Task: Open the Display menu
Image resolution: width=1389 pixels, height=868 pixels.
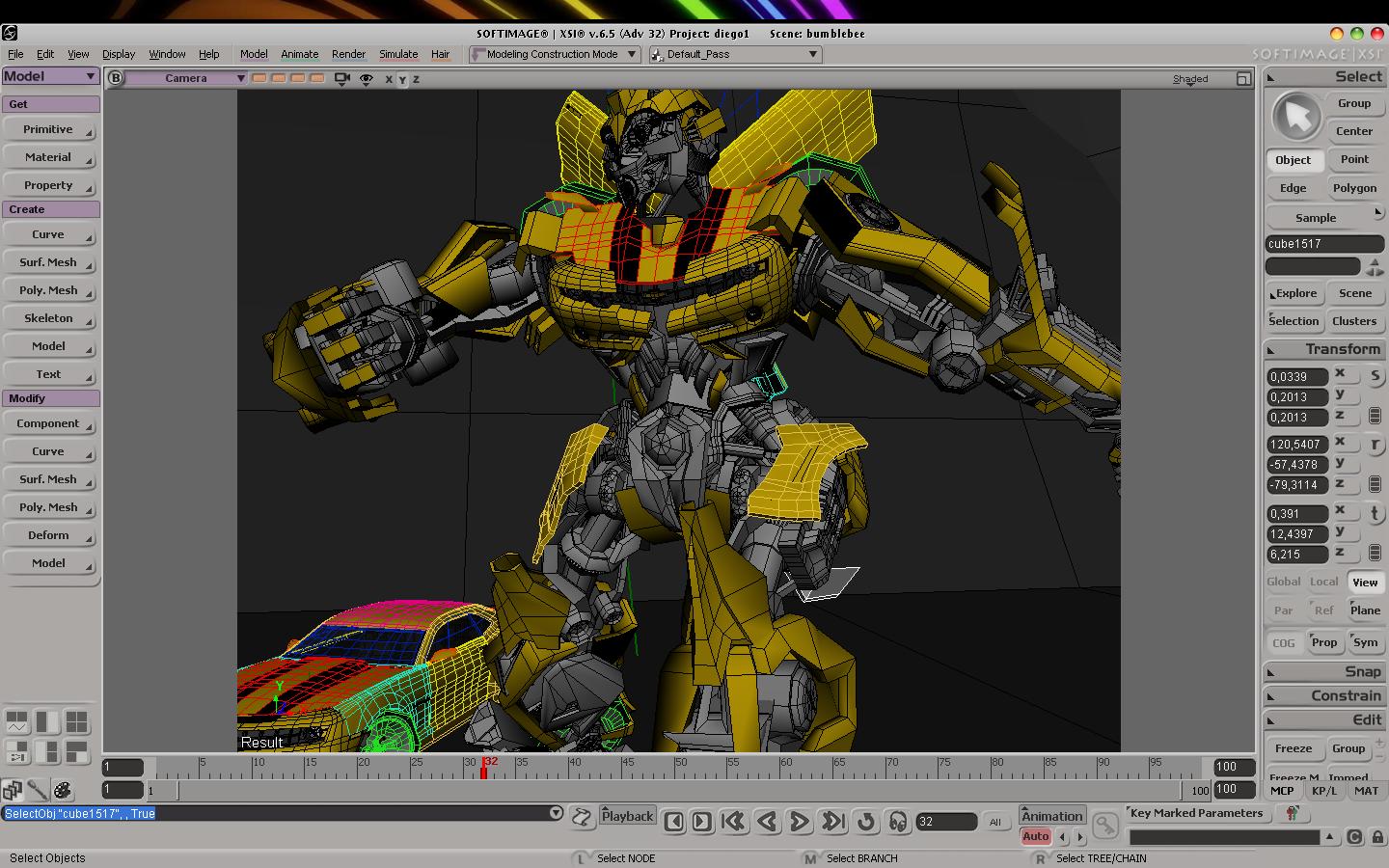Action: tap(119, 54)
